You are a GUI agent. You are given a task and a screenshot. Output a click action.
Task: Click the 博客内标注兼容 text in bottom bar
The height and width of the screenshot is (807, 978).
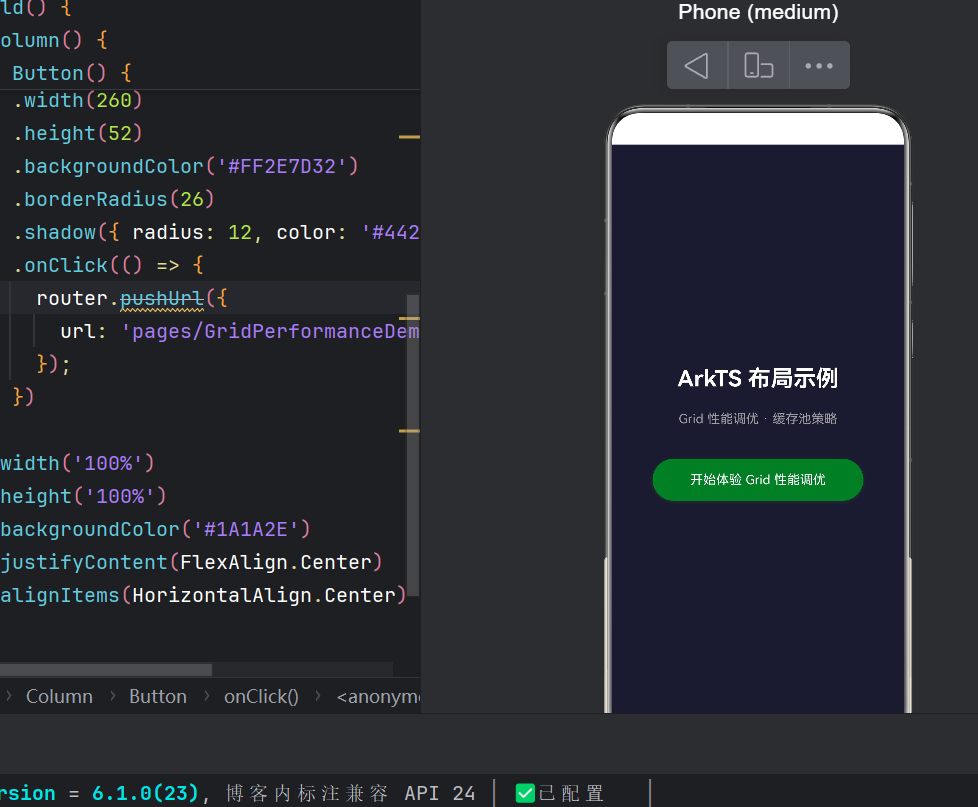(x=307, y=793)
